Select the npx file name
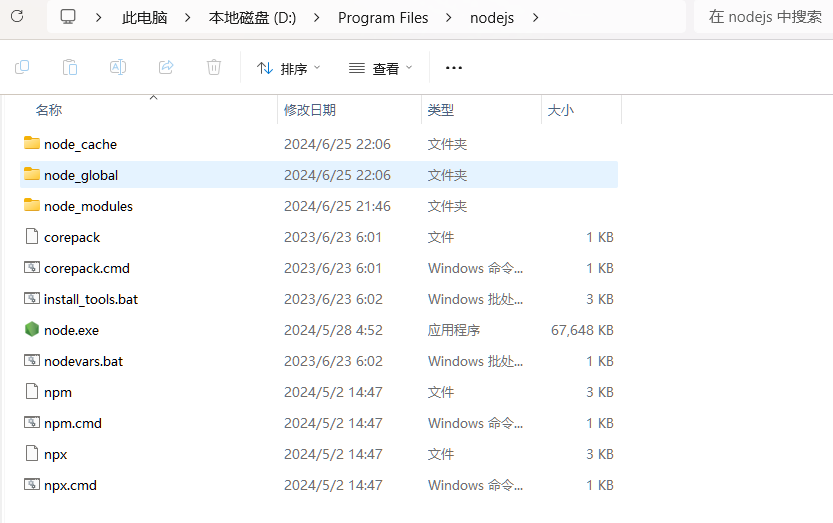 [56, 454]
